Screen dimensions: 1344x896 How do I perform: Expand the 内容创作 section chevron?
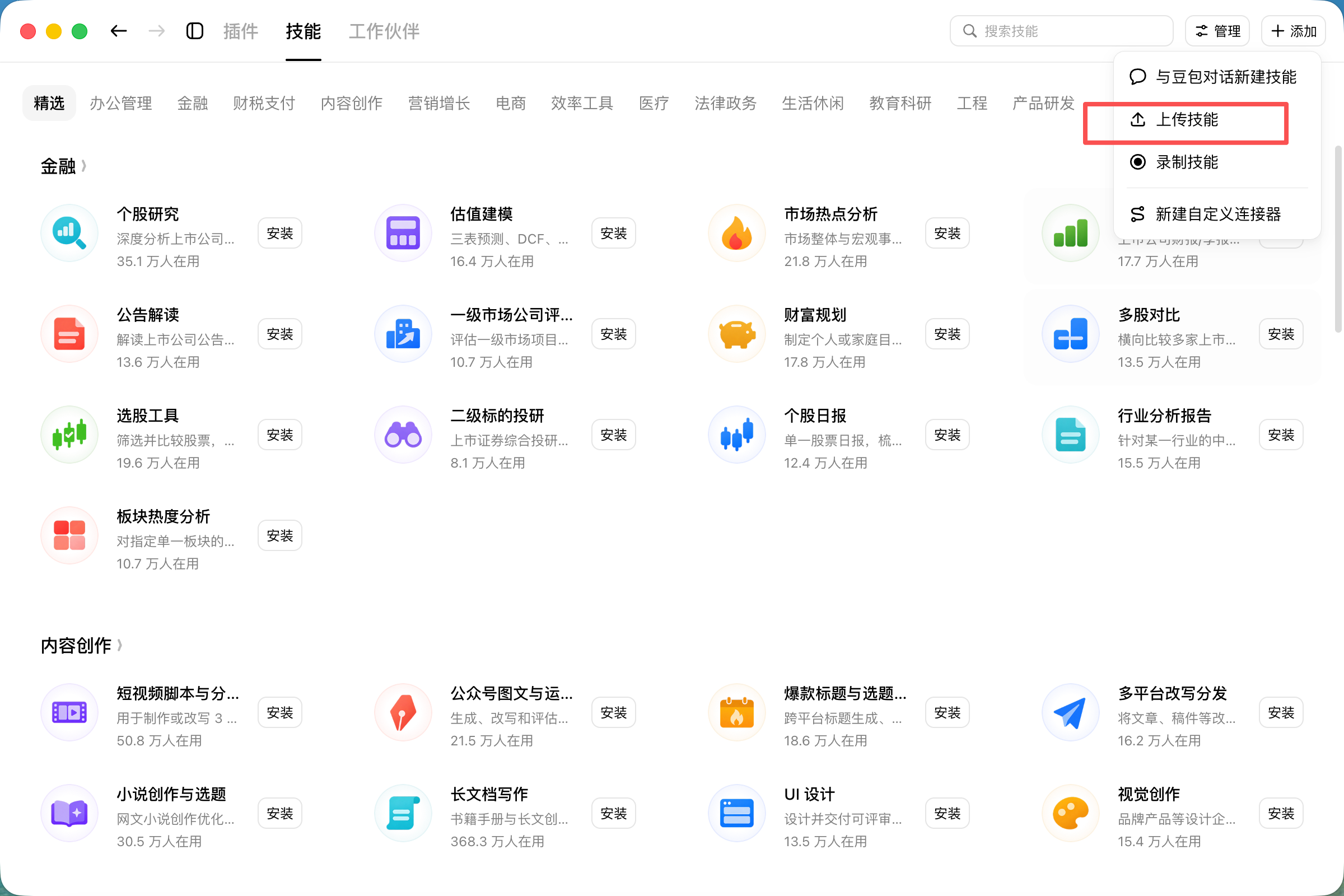[119, 645]
